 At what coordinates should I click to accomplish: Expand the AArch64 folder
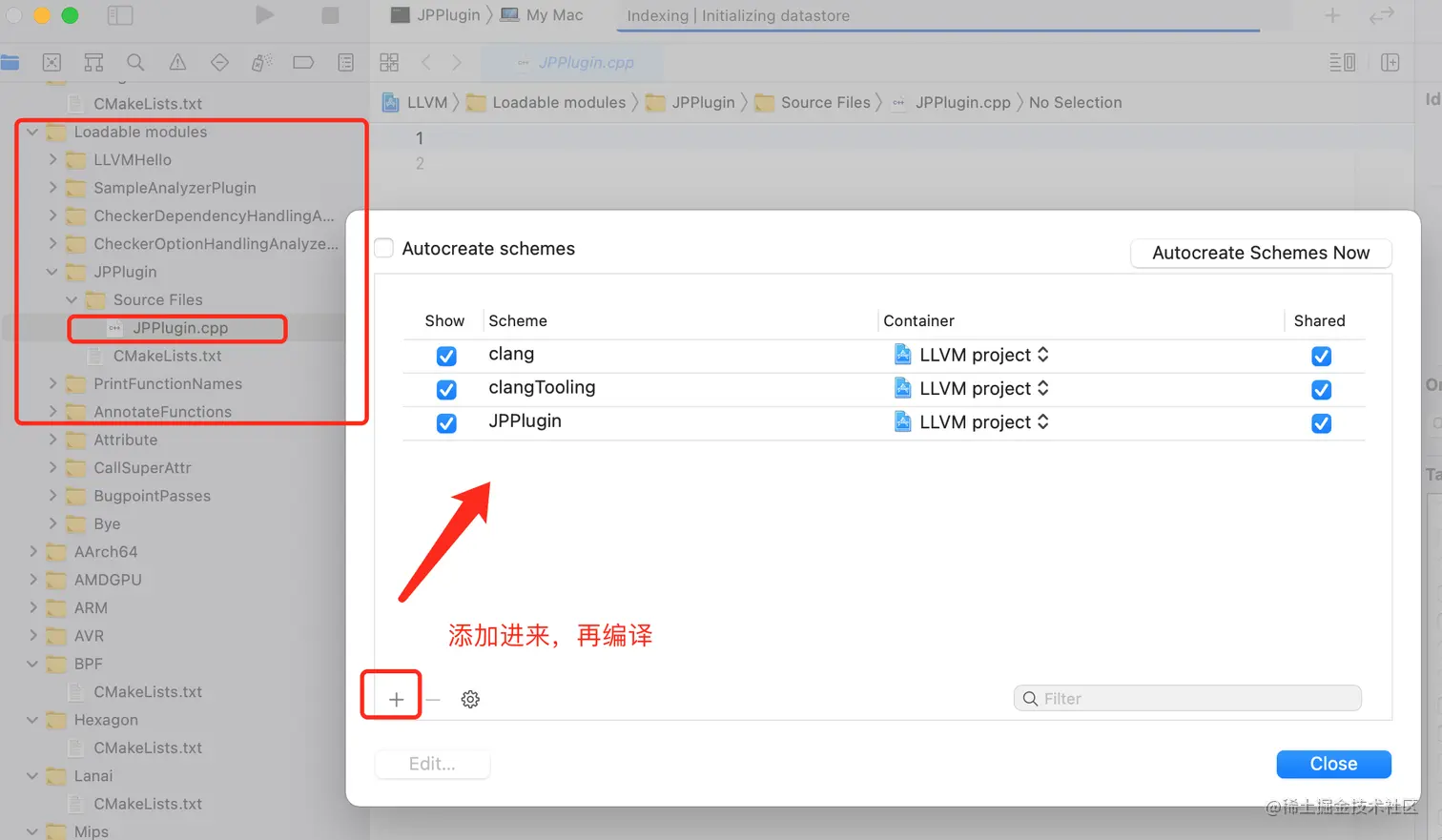coord(33,551)
